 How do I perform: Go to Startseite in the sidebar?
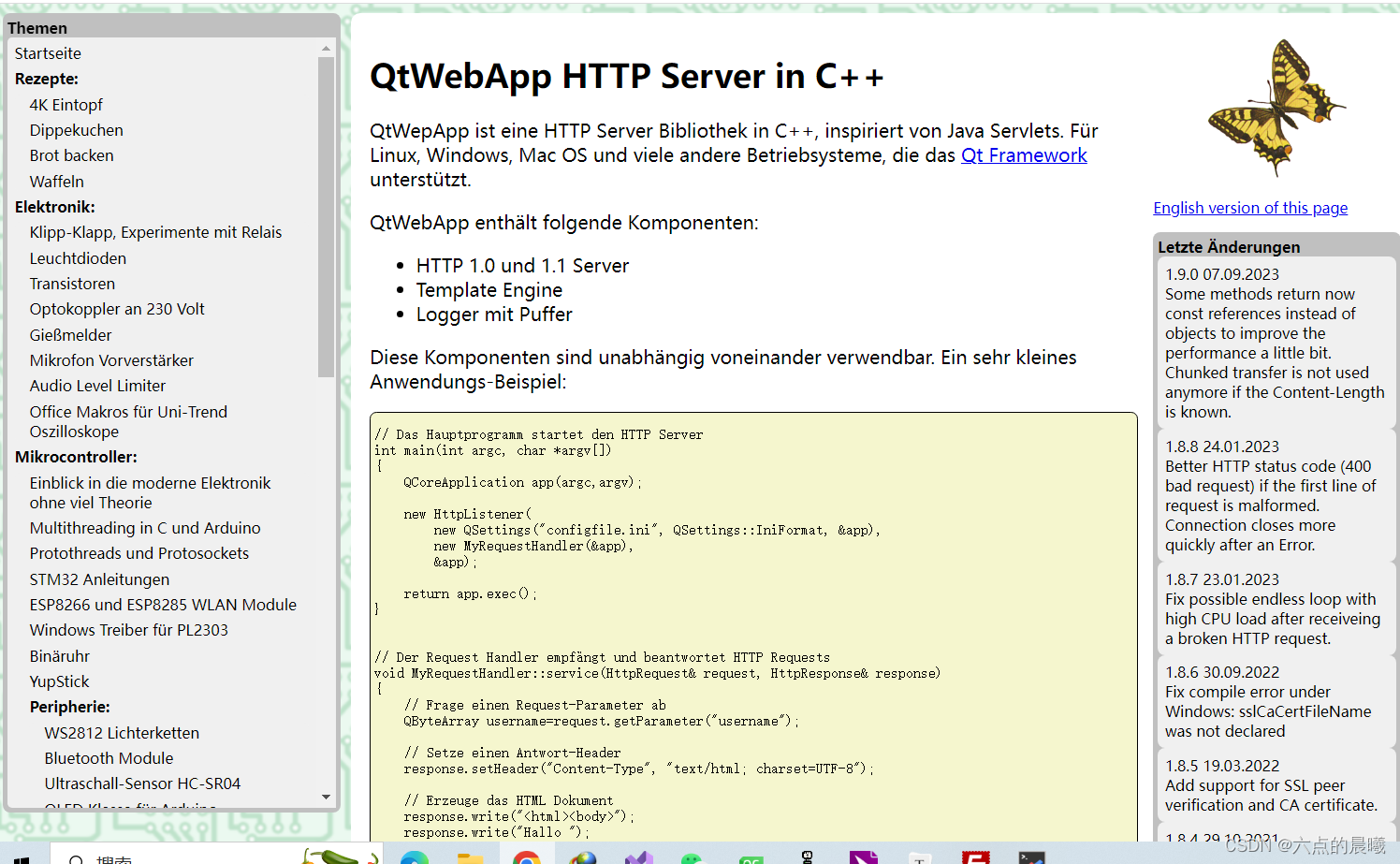coord(48,53)
